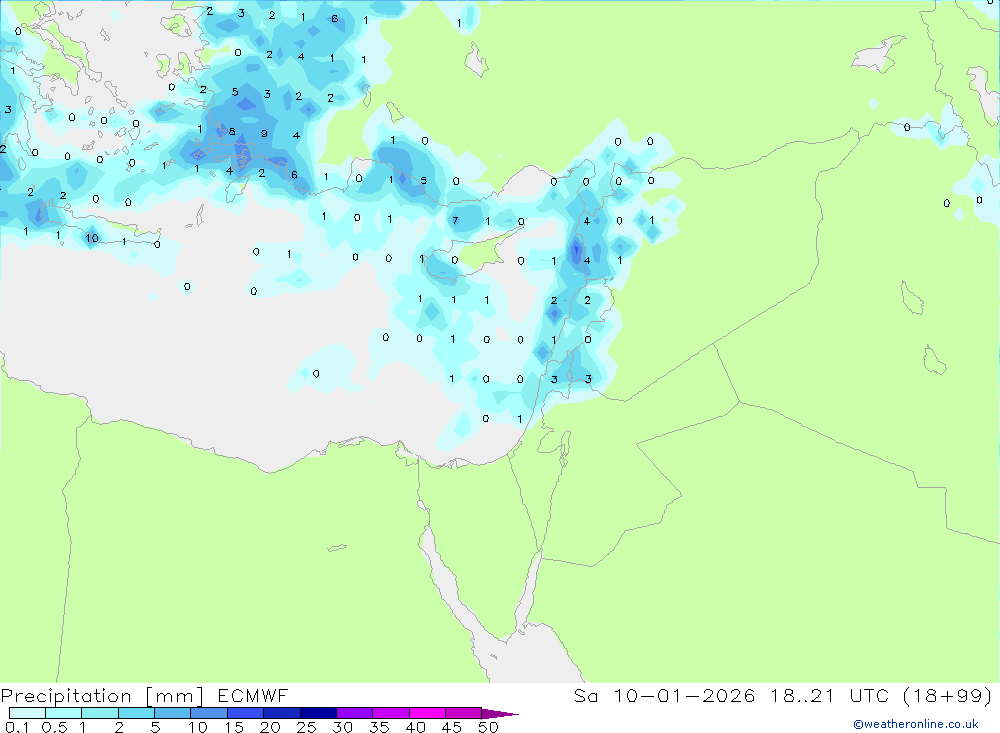Pick the 10–15 mm legend swatch
1000x733 pixels.
point(209,713)
